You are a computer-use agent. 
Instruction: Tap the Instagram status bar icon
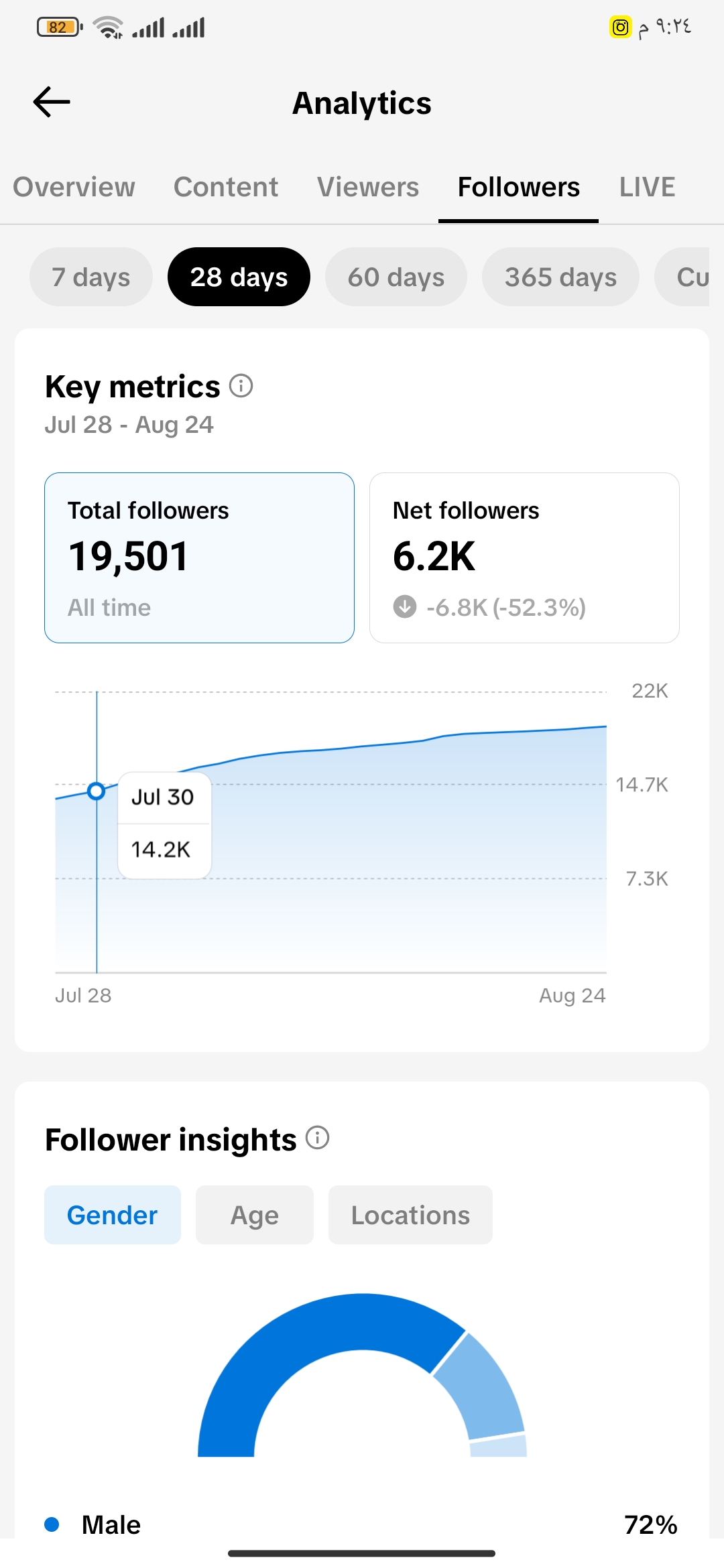pyautogui.click(x=621, y=27)
